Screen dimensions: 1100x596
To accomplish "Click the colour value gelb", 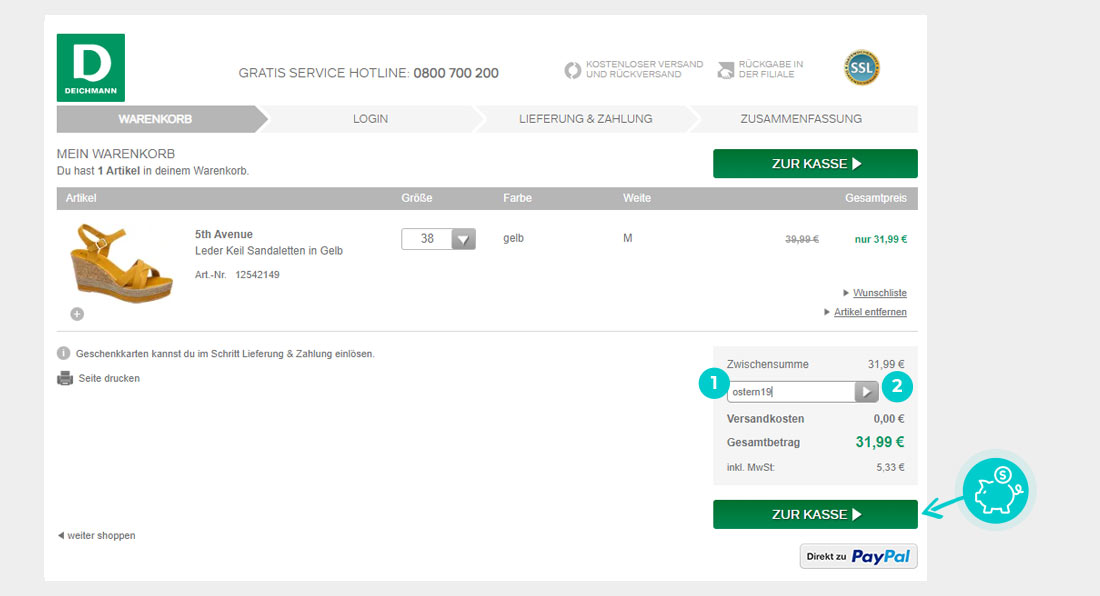I will pyautogui.click(x=514, y=238).
